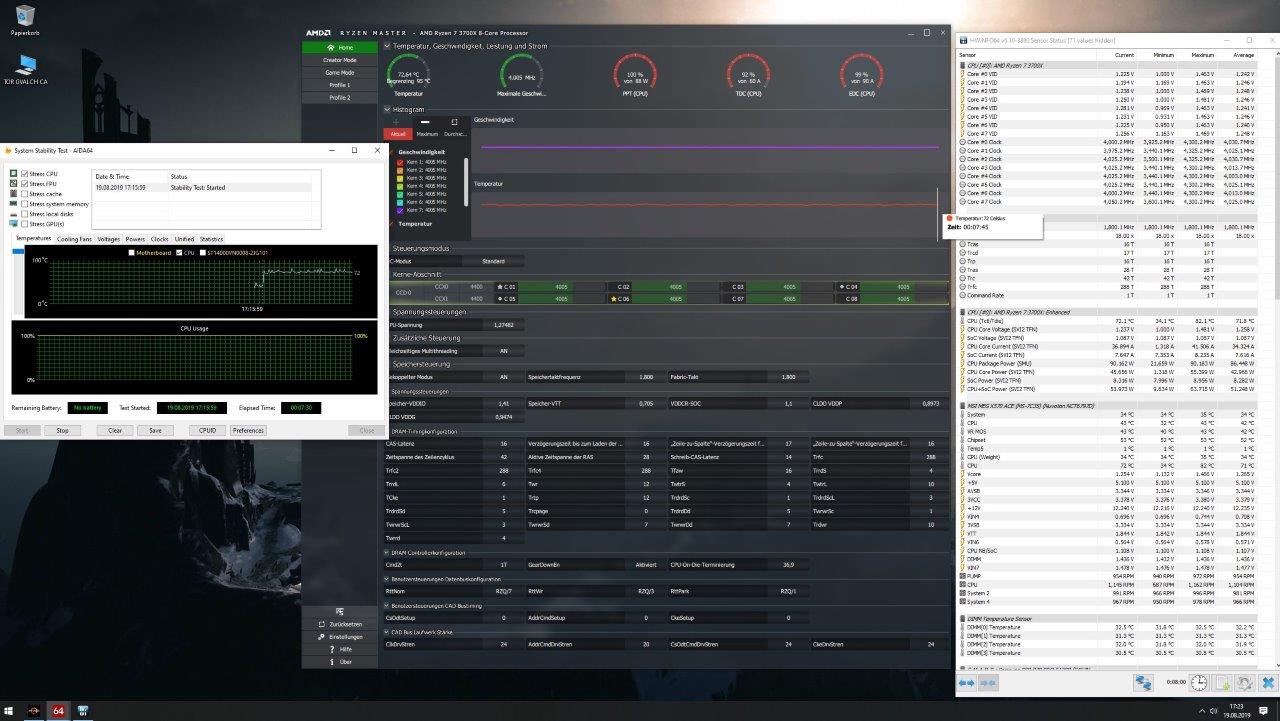This screenshot has width=1280, height=721.
Task: Select Game Mode in Ryzen Master
Action: (x=340, y=72)
